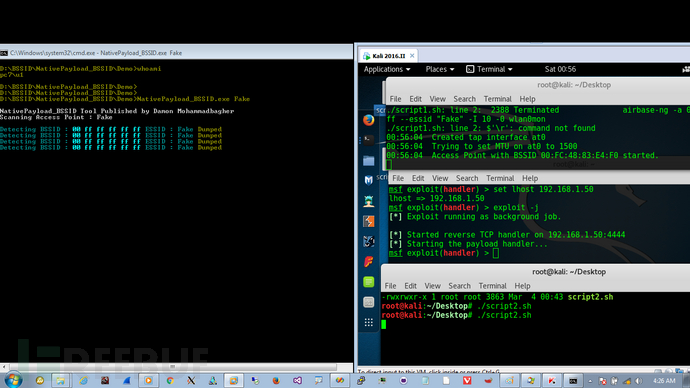Open the Places menu in Kali
Screen dimensions: 690x388
[x=440, y=69]
